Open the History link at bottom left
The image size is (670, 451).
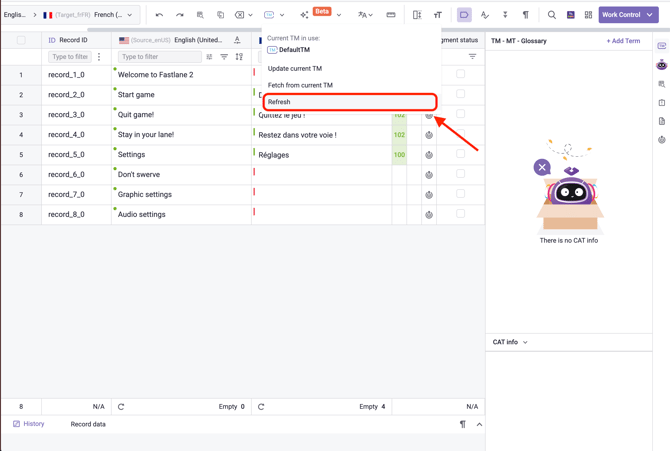pos(29,424)
